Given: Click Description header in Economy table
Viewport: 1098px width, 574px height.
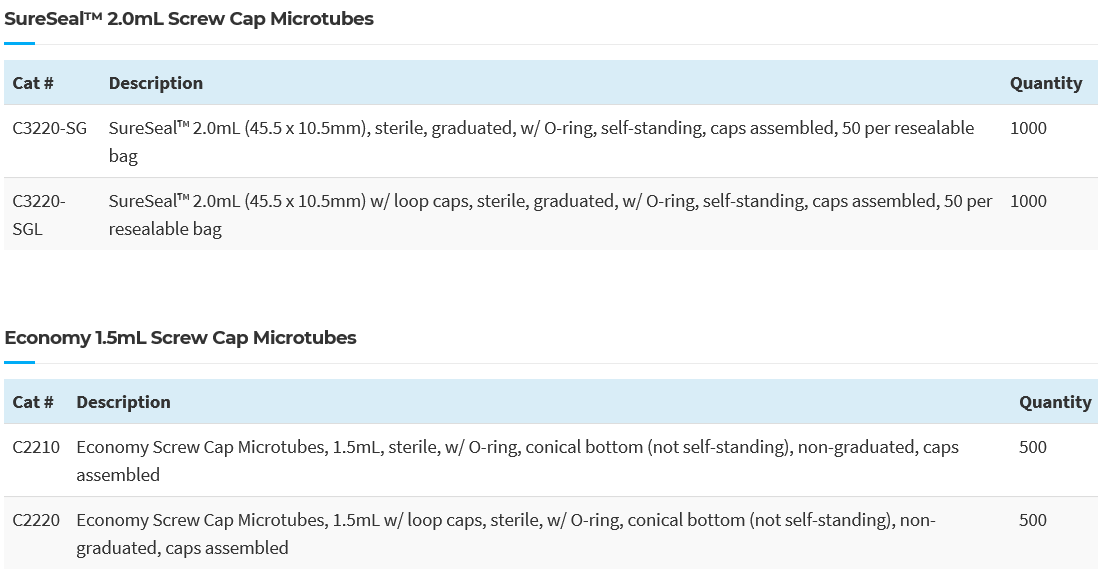Looking at the screenshot, I should (x=123, y=402).
